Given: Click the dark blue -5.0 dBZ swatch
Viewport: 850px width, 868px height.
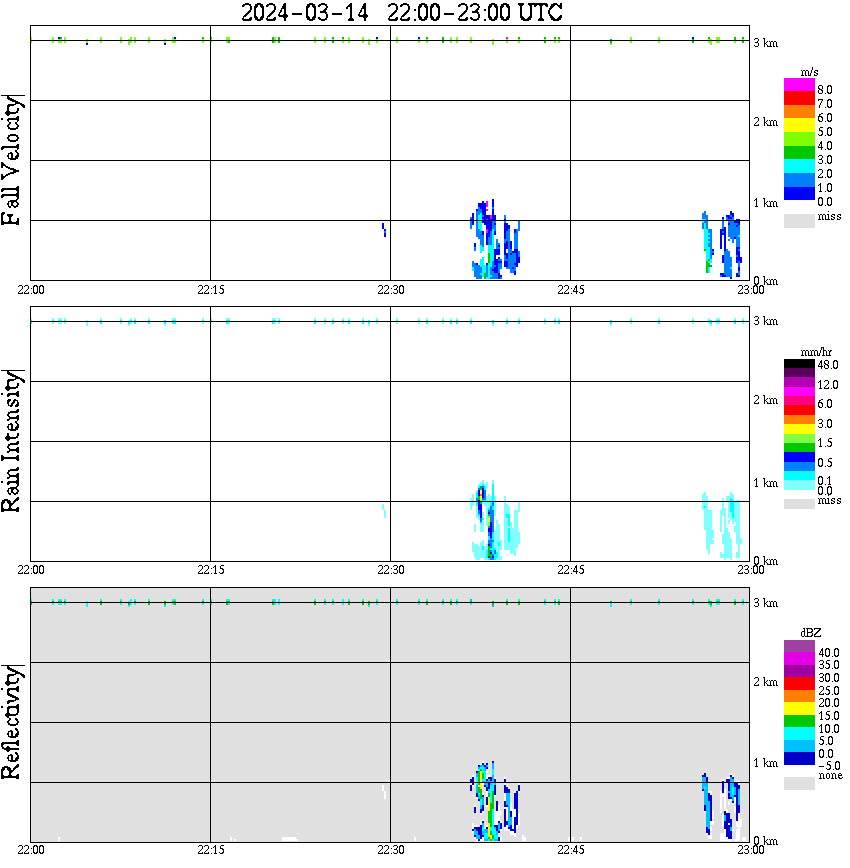Looking at the screenshot, I should point(799,758).
